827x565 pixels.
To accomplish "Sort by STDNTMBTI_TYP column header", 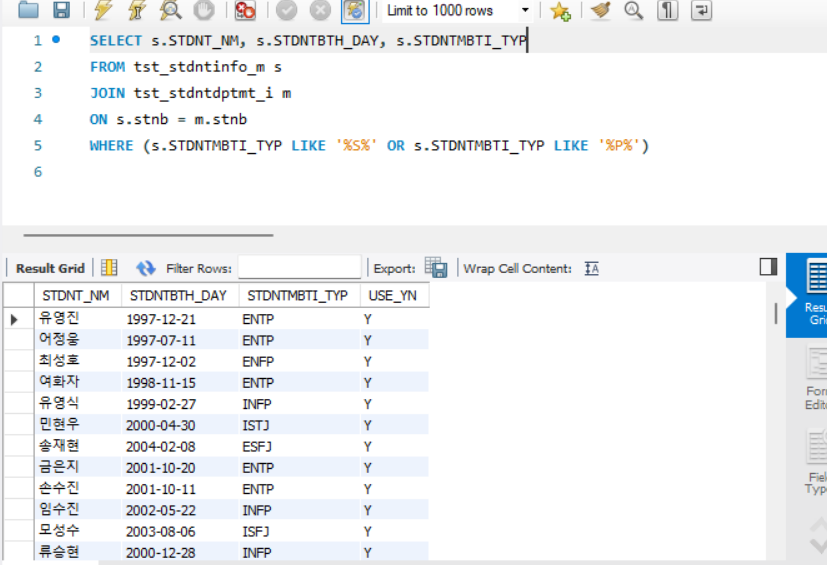I will point(300,295).
